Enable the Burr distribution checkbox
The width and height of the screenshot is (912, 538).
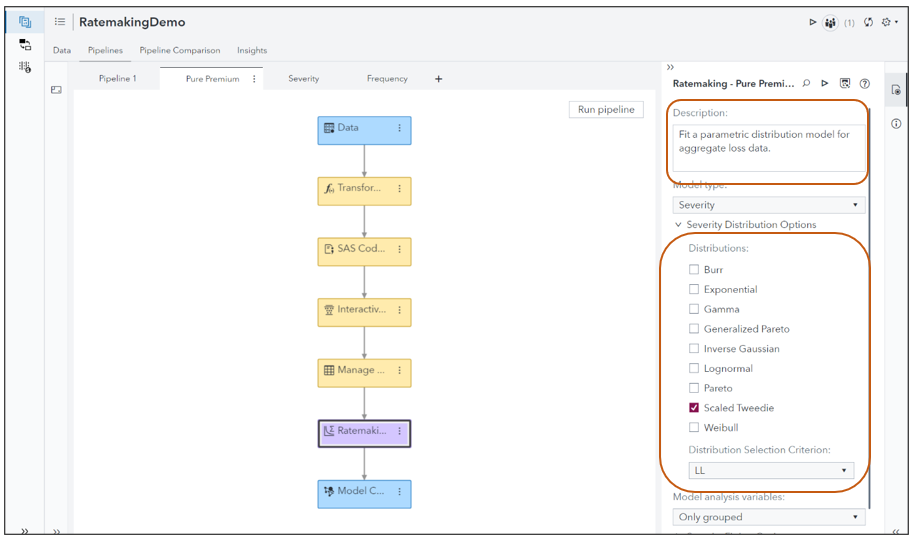pyautogui.click(x=694, y=270)
